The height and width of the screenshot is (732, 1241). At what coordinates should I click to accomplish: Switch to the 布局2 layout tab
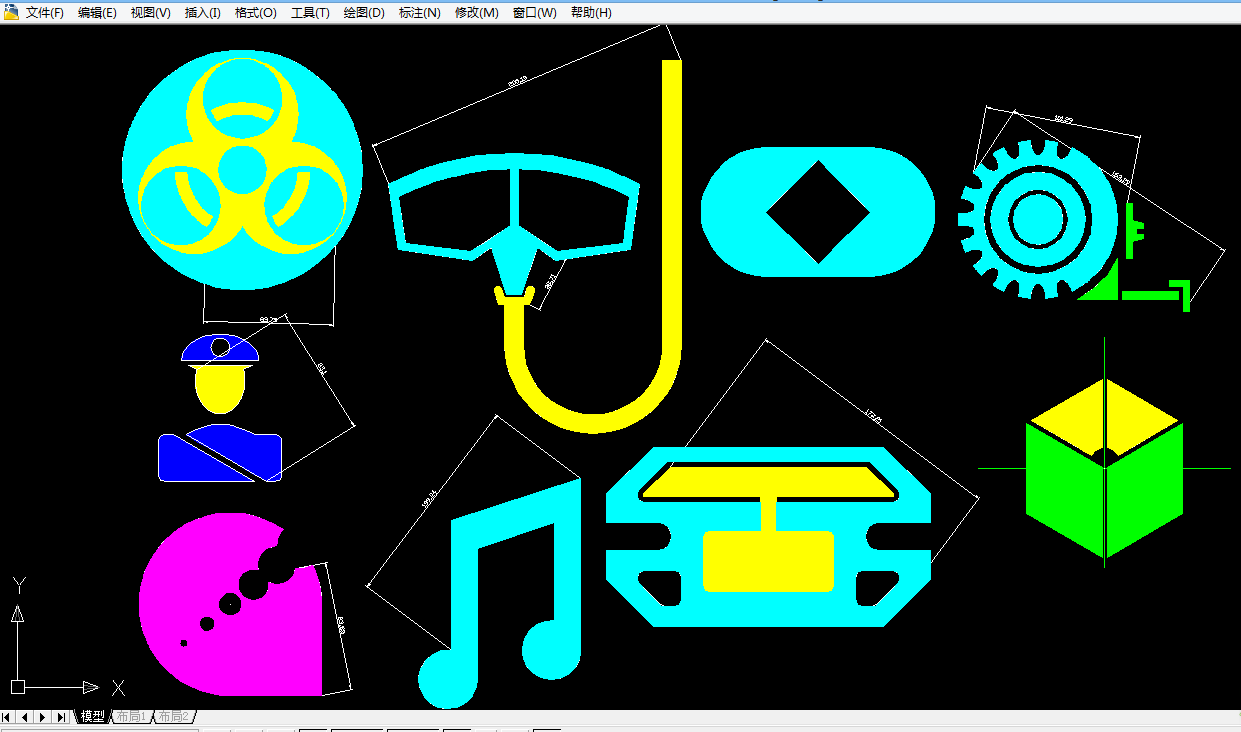[x=173, y=717]
